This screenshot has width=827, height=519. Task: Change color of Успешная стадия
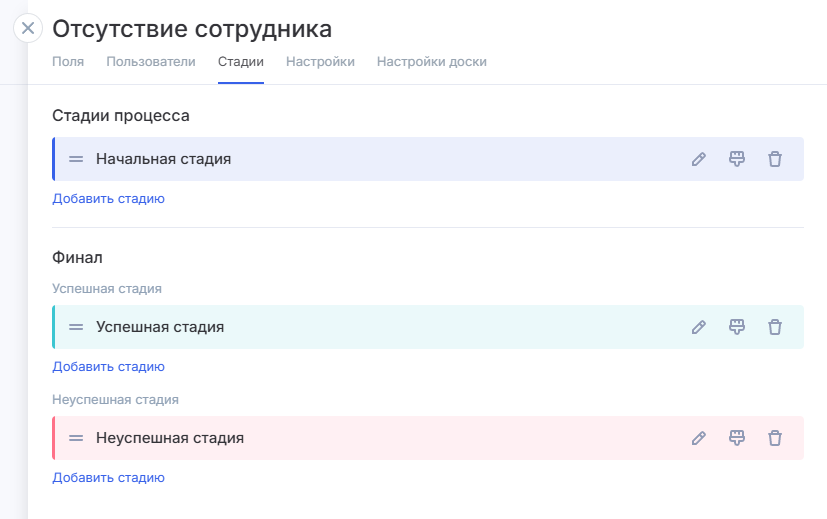pyautogui.click(x=737, y=327)
